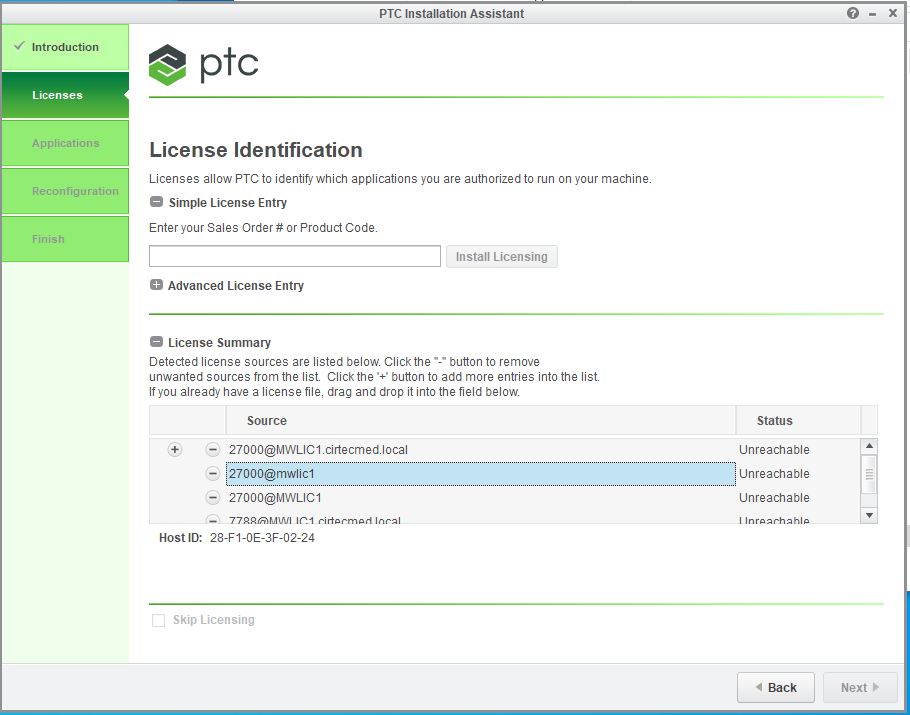This screenshot has width=910, height=715.
Task: Click the Install Licensing button
Action: pyautogui.click(x=501, y=257)
